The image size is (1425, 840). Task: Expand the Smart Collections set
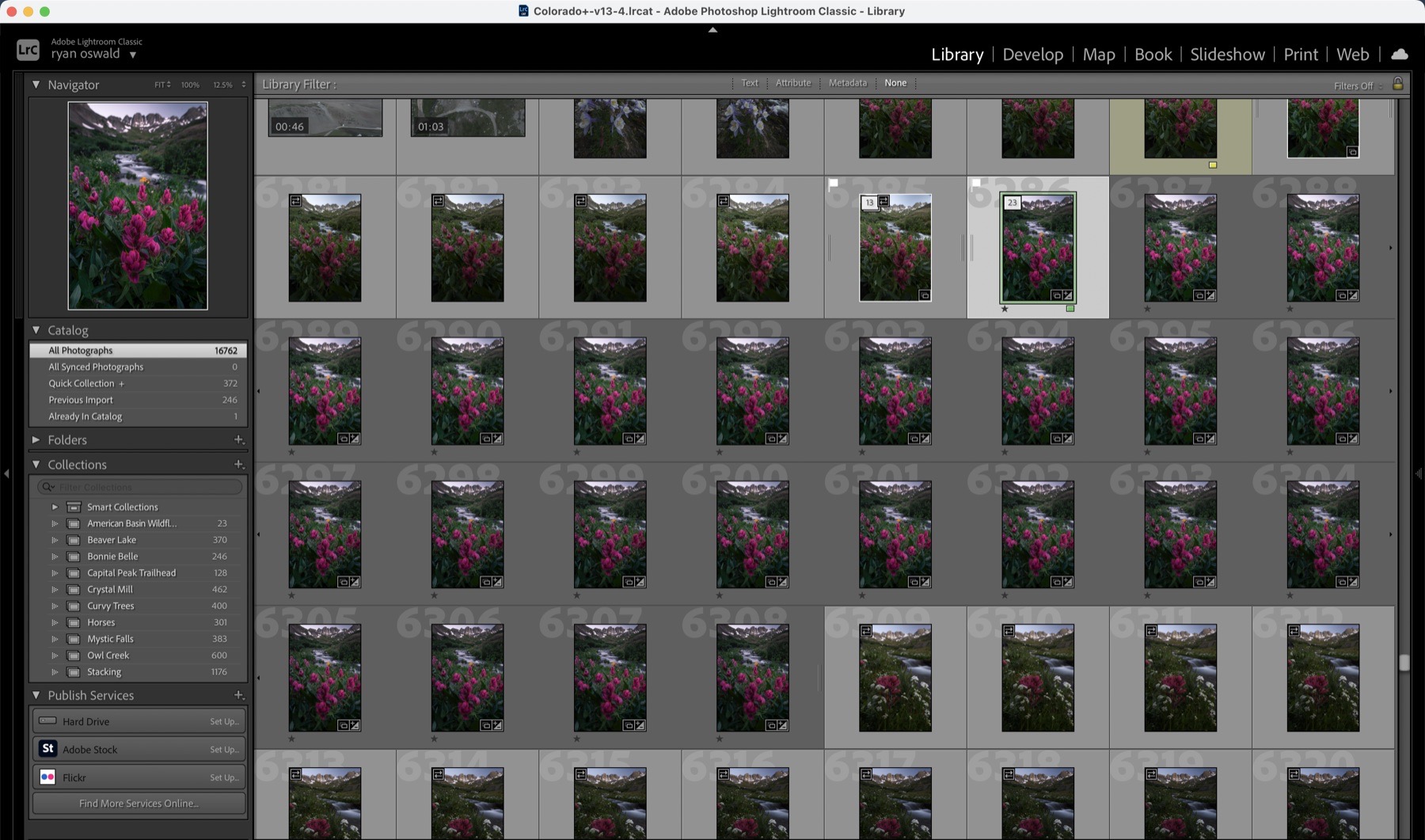[55, 507]
